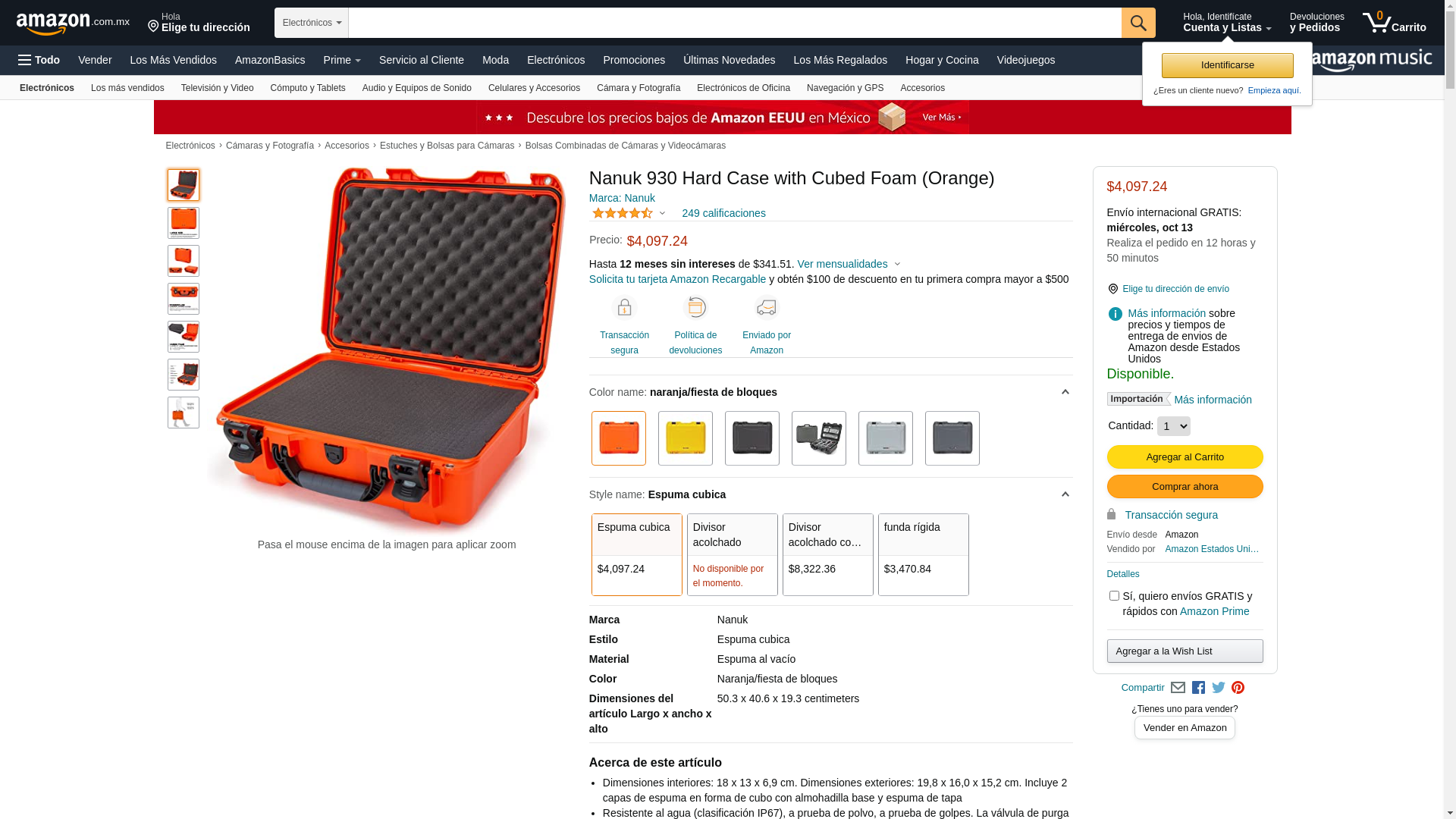Click the Agregar al Carrito button
This screenshot has width=1456, height=819.
tap(1185, 457)
